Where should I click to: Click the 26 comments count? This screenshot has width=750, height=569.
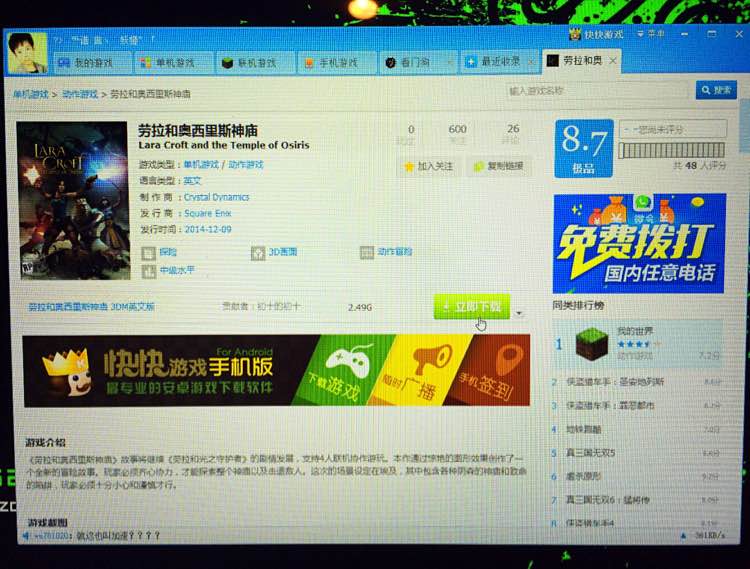point(513,129)
